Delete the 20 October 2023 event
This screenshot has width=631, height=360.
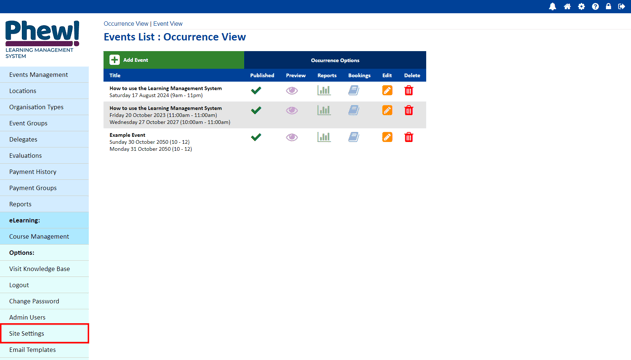click(x=408, y=110)
